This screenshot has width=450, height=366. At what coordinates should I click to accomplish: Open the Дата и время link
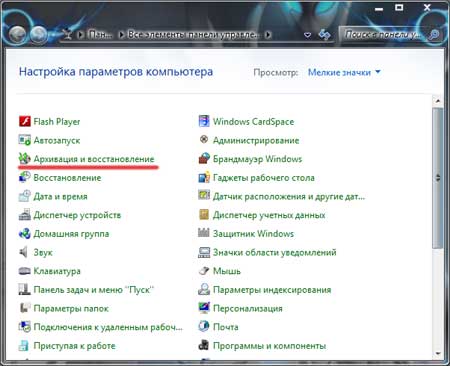pos(60,196)
